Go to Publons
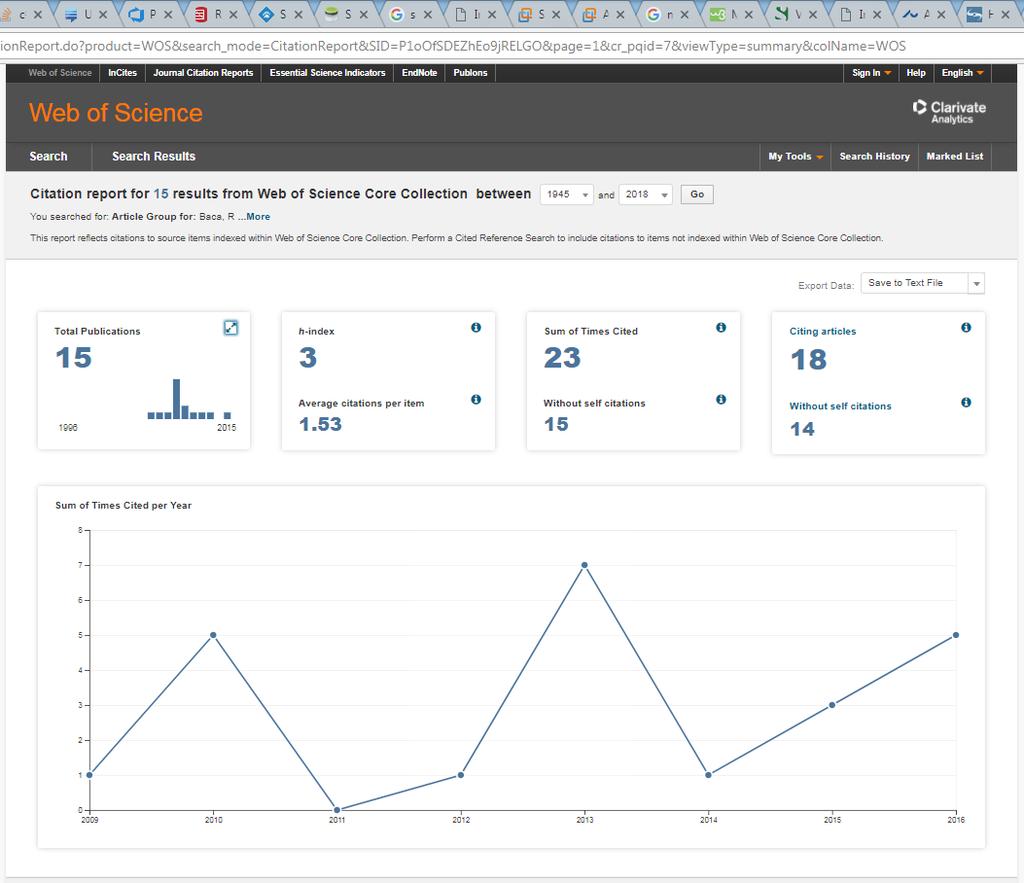1024x883 pixels. pyautogui.click(x=470, y=73)
